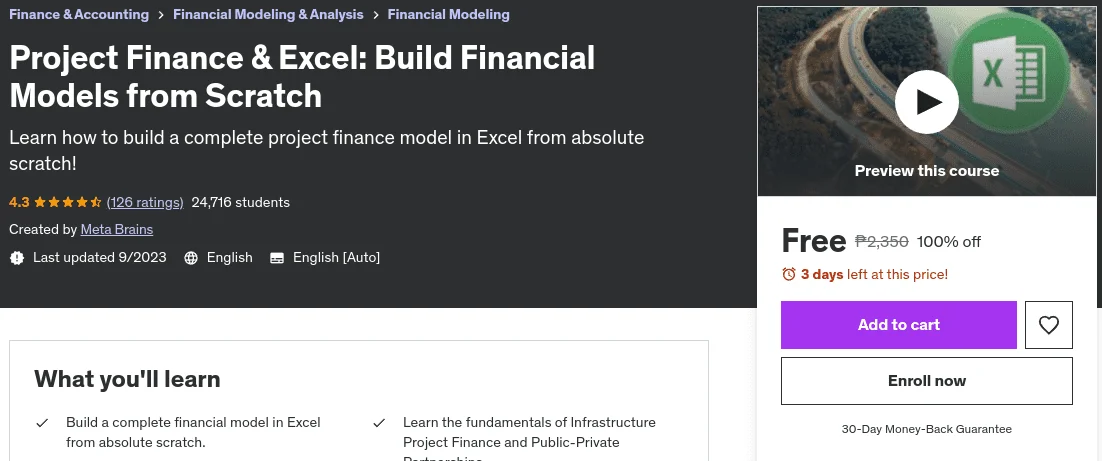Add the course to cart
The height and width of the screenshot is (461, 1102).
899,325
